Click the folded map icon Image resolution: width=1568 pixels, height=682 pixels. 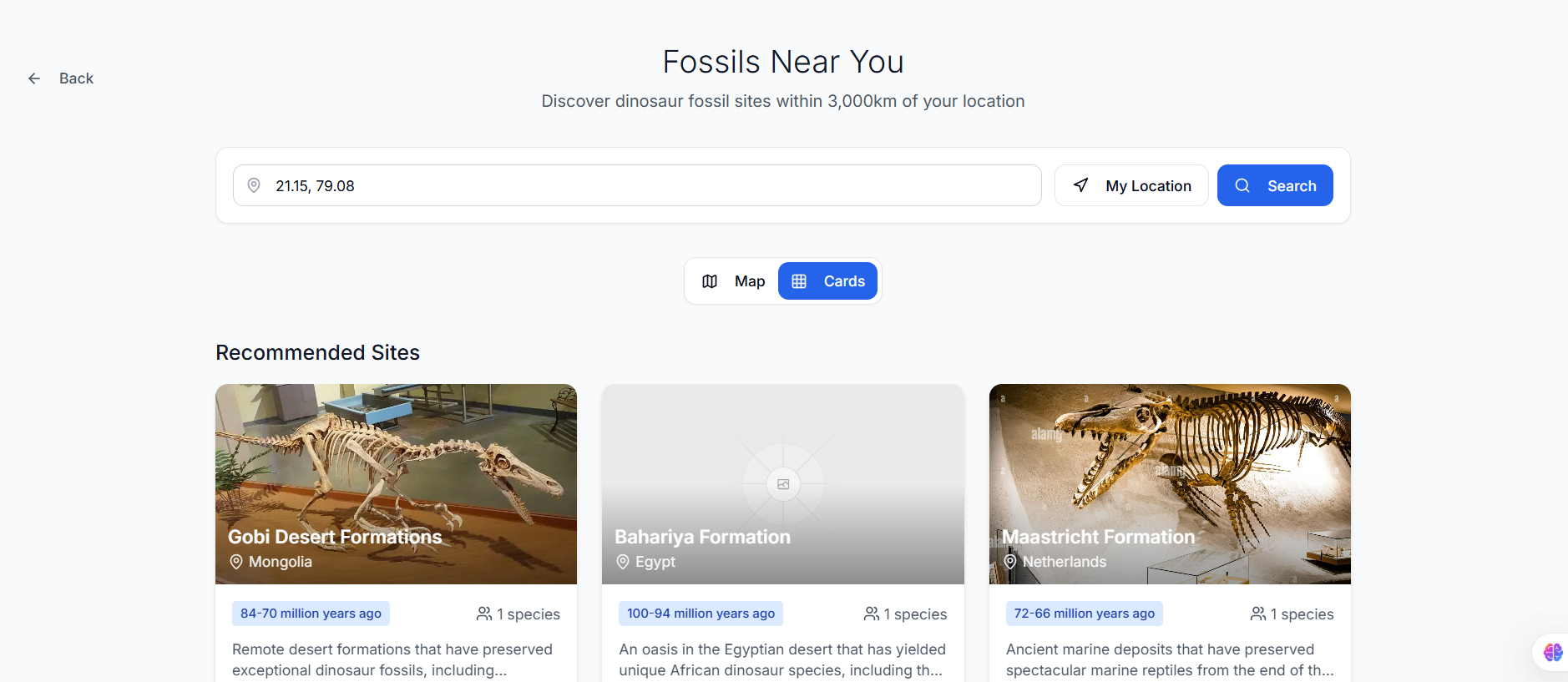pyautogui.click(x=710, y=281)
